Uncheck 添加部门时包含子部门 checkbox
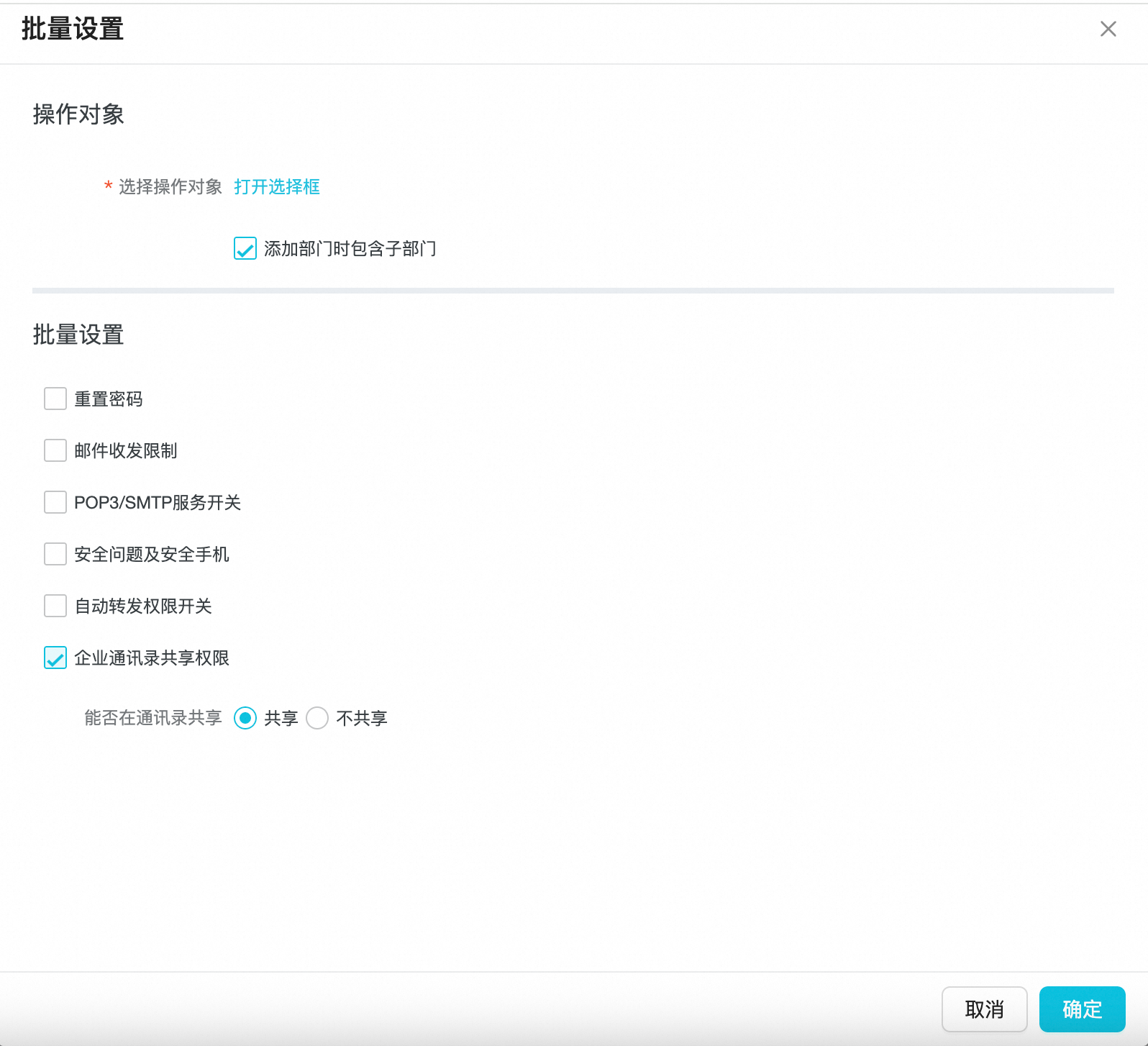This screenshot has height=1046, width=1148. click(245, 249)
